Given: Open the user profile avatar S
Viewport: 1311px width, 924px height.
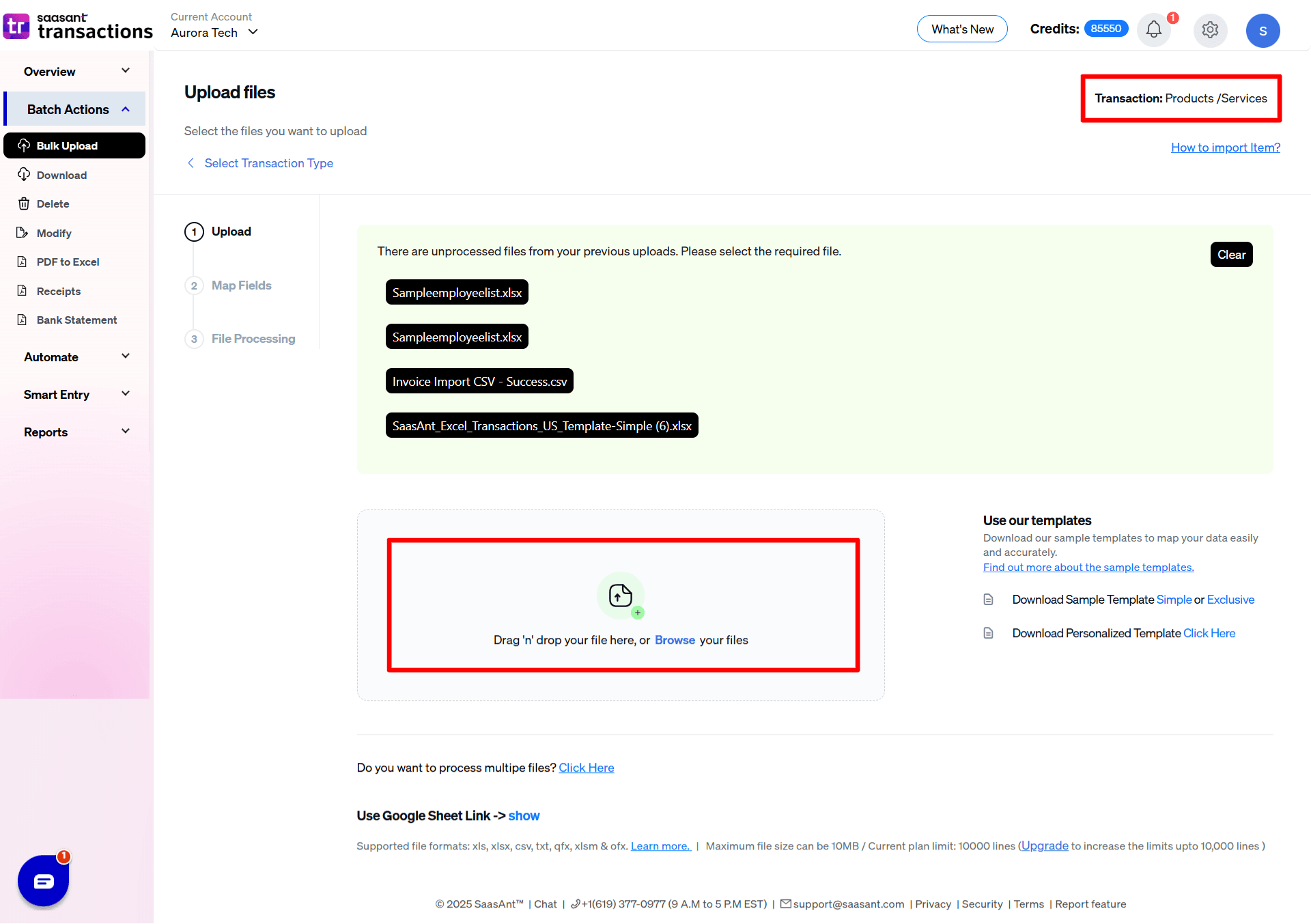Looking at the screenshot, I should coord(1263,30).
